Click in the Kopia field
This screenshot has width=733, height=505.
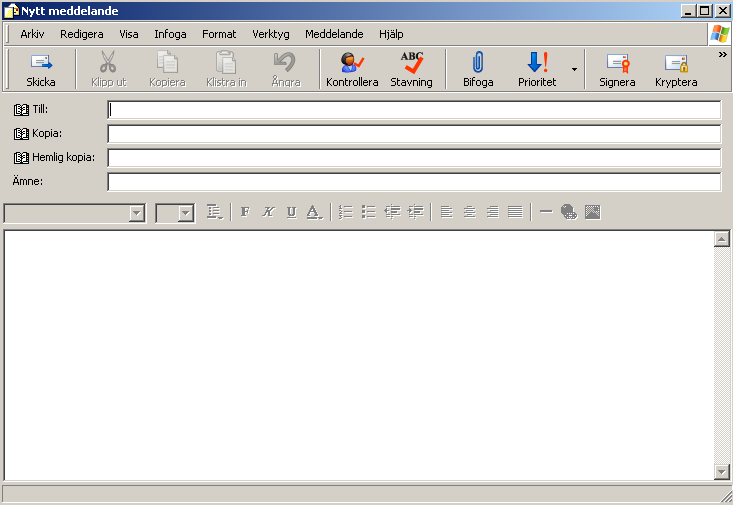(x=414, y=134)
